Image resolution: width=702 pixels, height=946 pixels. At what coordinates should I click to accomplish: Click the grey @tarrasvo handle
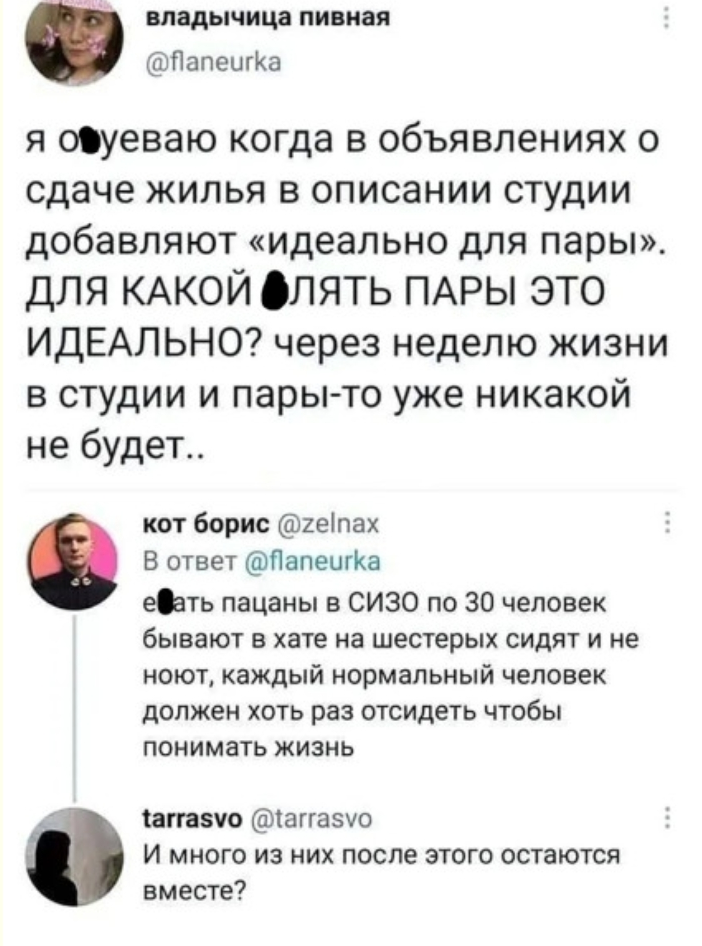tap(310, 819)
